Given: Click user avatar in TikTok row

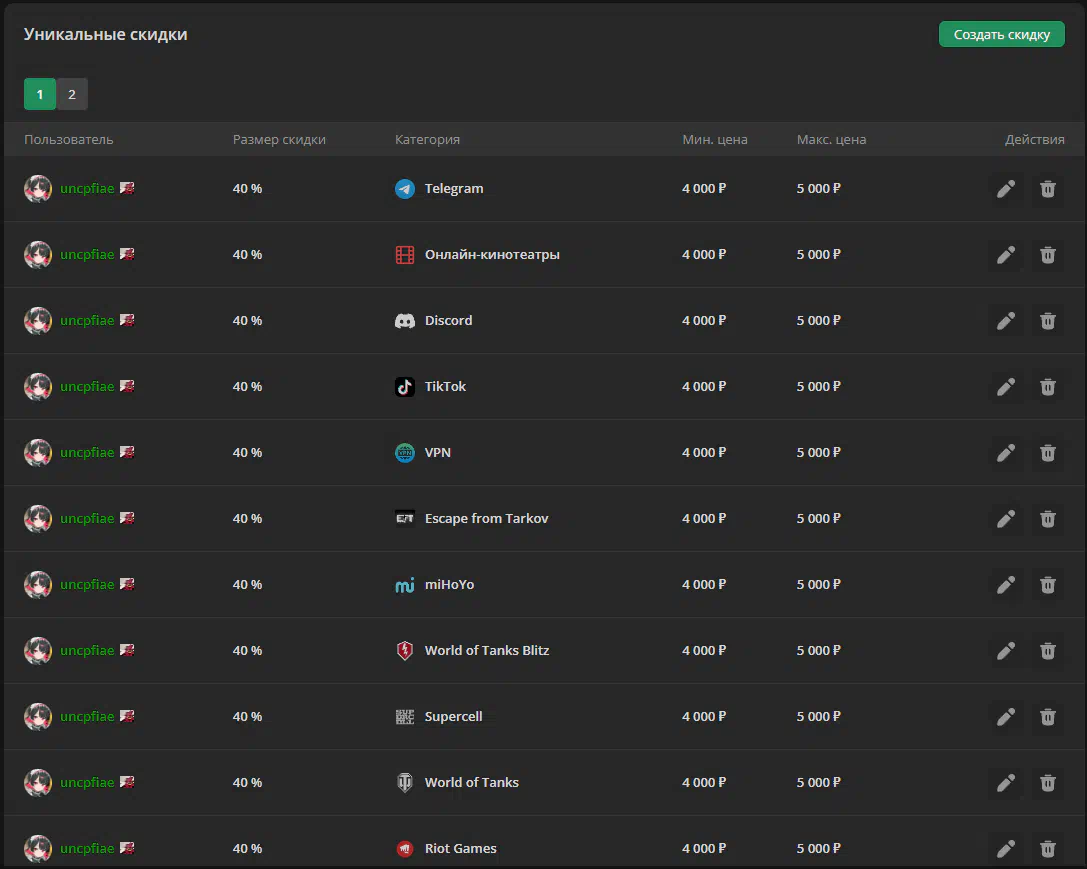Looking at the screenshot, I should 38,387.
